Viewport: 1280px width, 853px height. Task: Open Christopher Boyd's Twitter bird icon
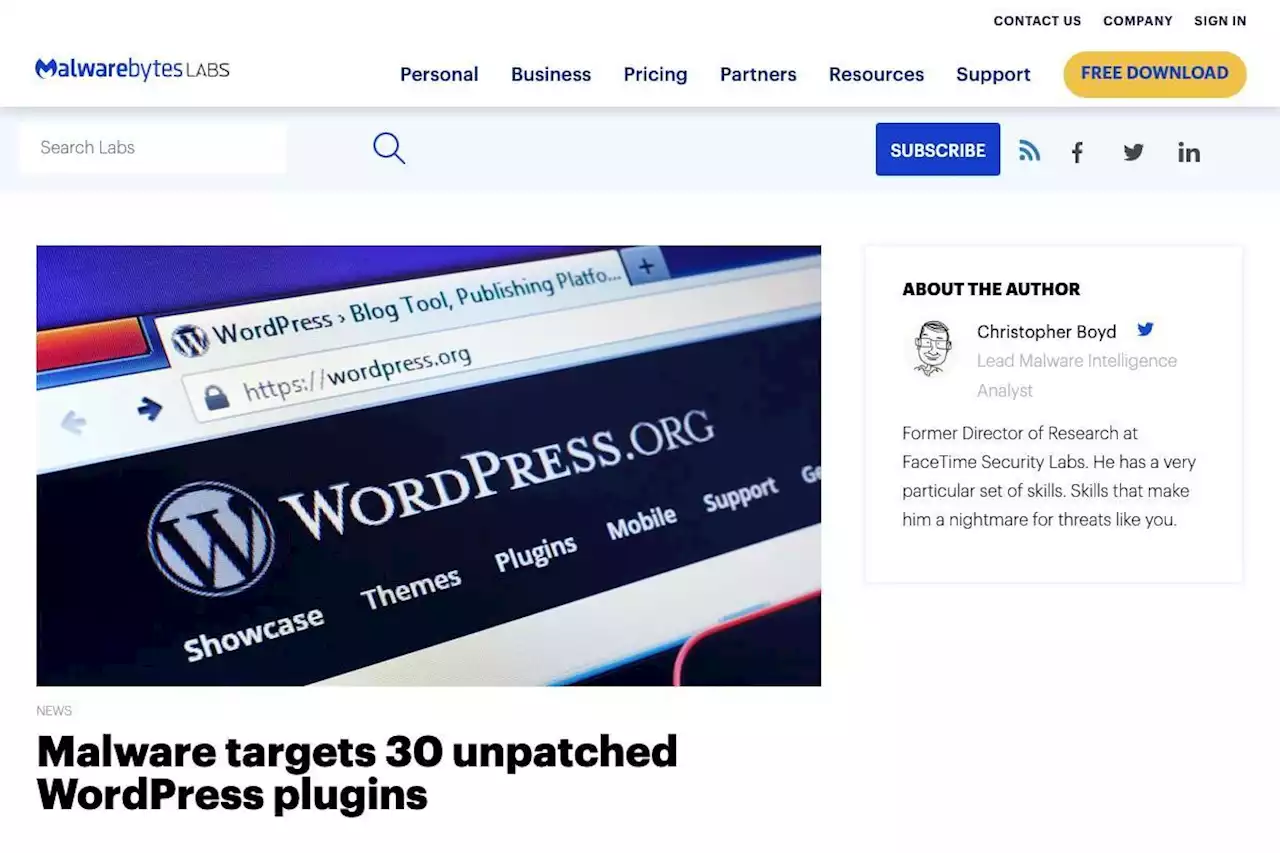pyautogui.click(x=1146, y=329)
